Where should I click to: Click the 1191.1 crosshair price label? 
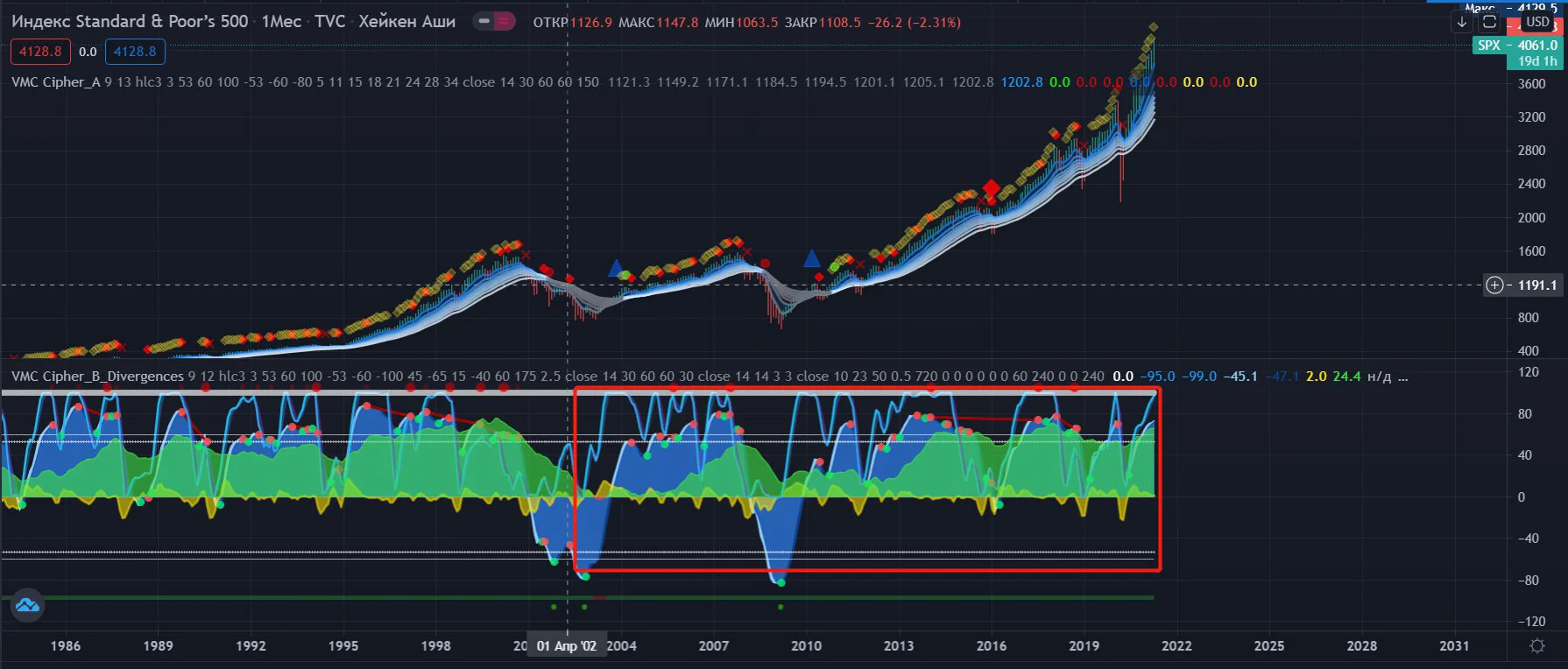(x=1537, y=285)
